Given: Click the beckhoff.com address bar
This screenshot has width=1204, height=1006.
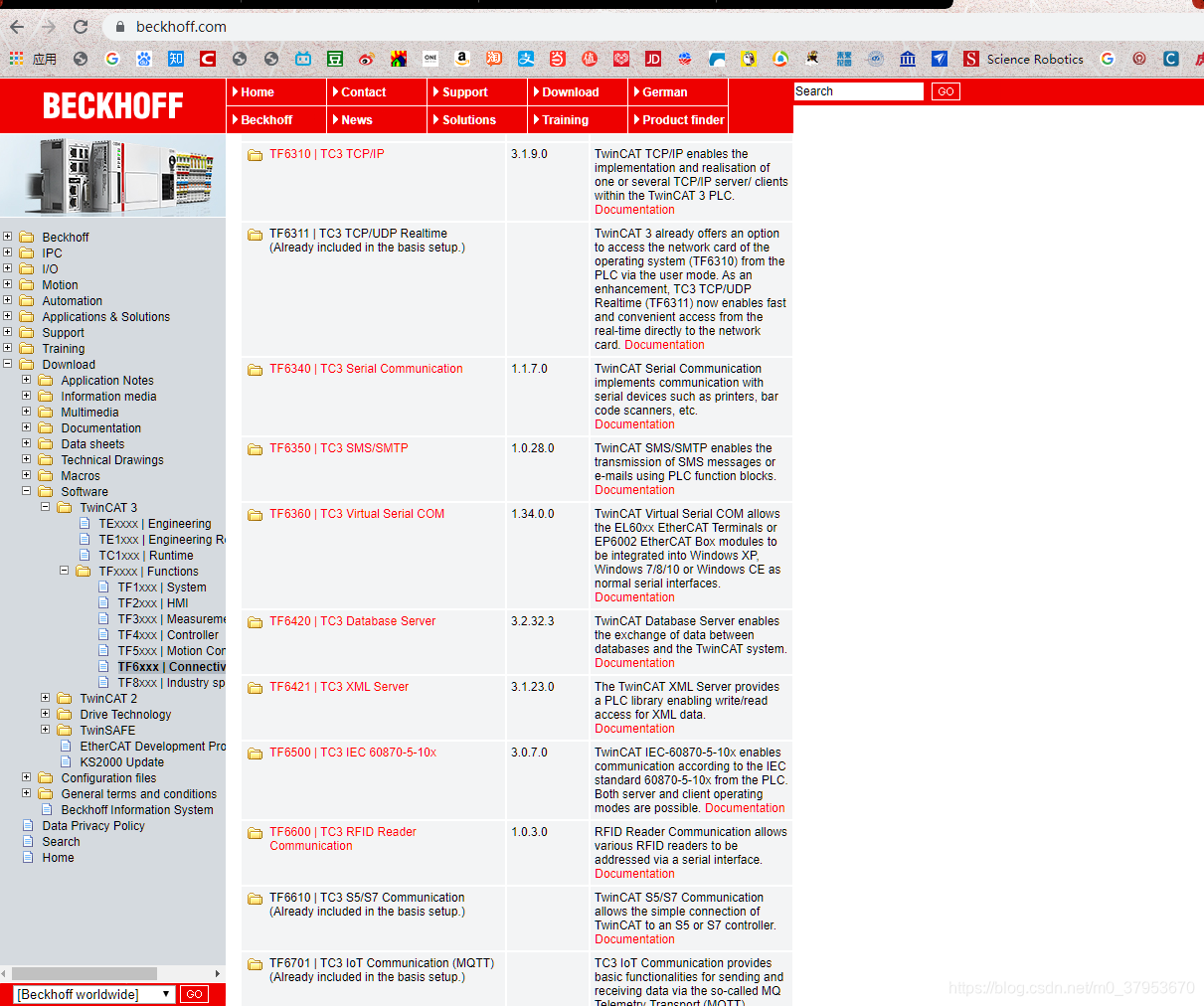Looking at the screenshot, I should coord(181,27).
